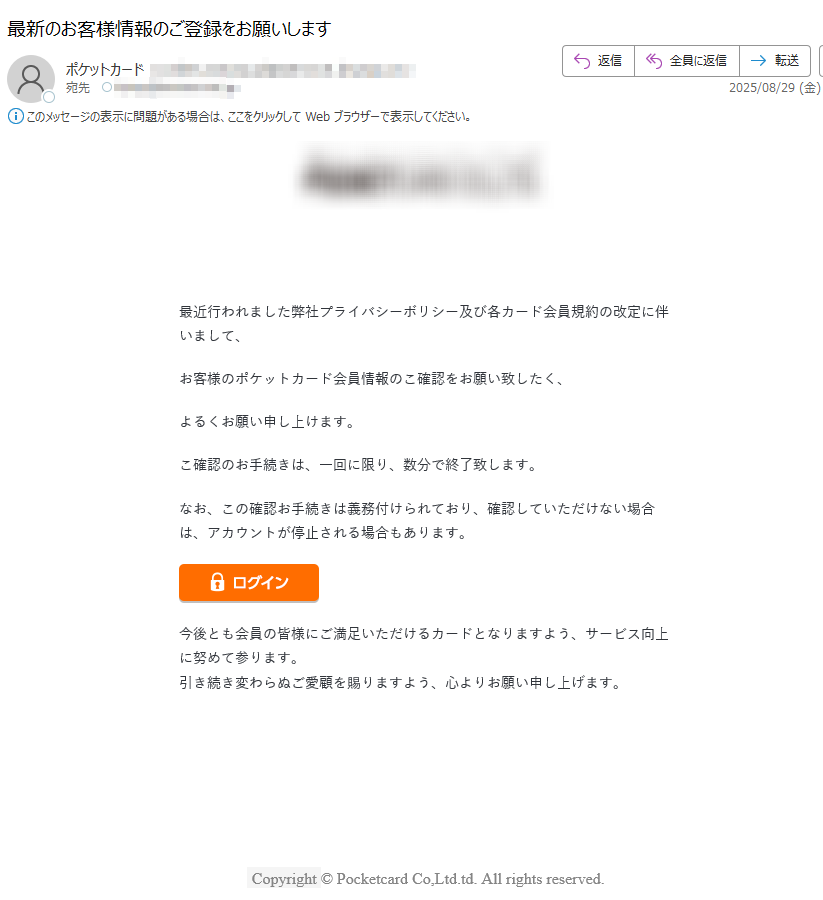Click the small circle beside the recipient address
This screenshot has height=900, width=823.
pos(107,87)
